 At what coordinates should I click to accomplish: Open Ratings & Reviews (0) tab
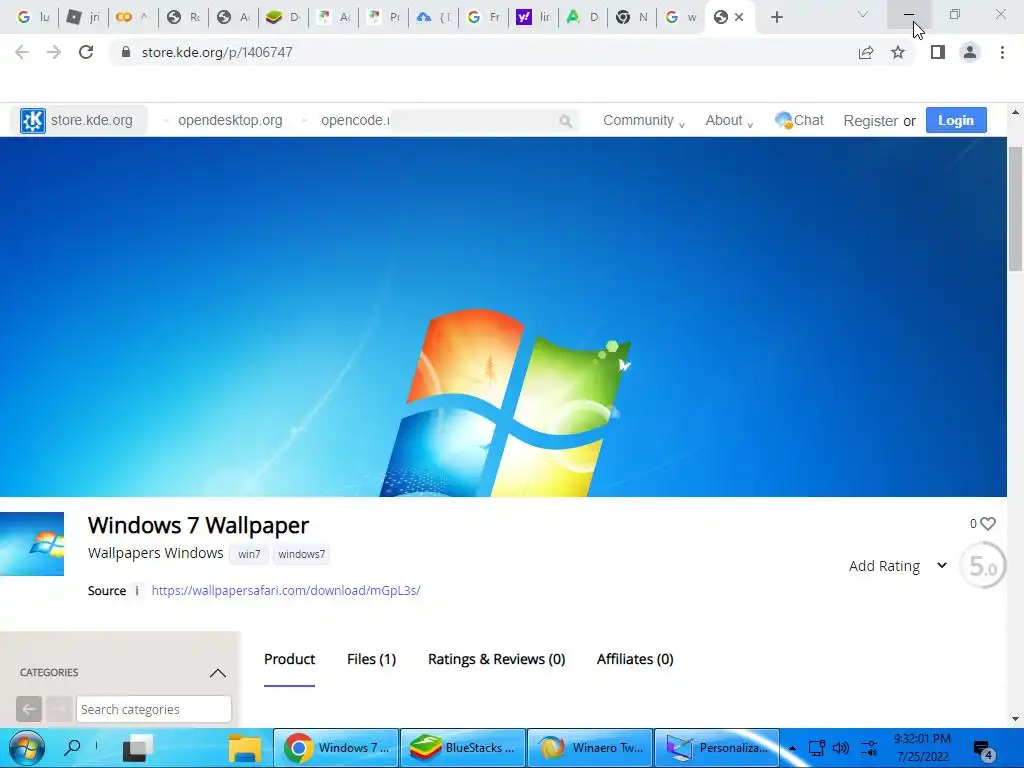pyautogui.click(x=496, y=659)
